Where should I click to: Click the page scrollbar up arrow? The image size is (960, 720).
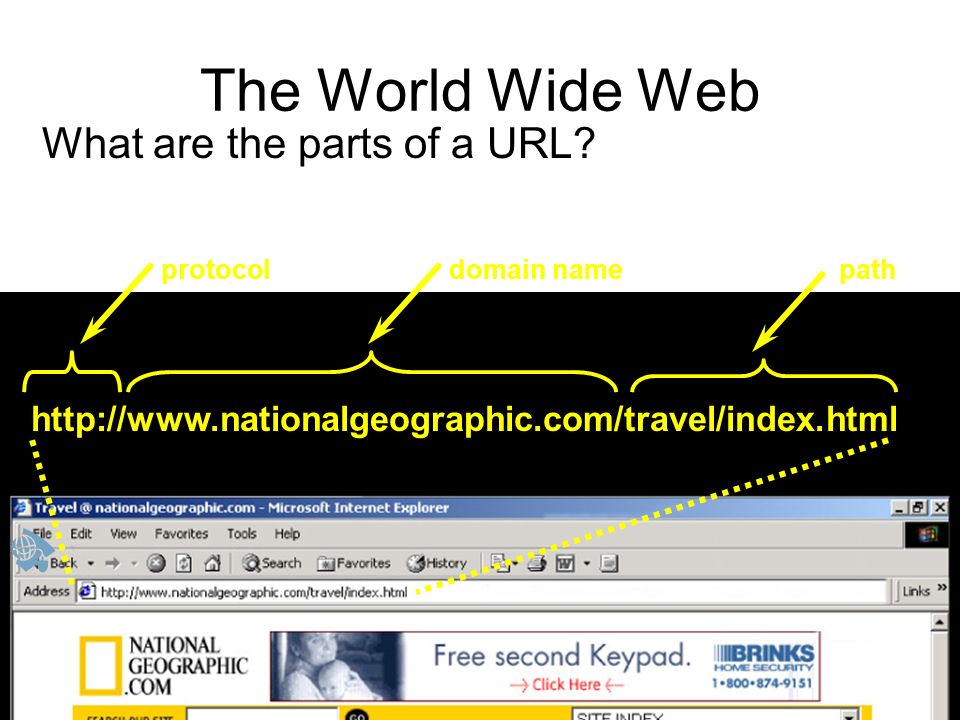click(940, 622)
